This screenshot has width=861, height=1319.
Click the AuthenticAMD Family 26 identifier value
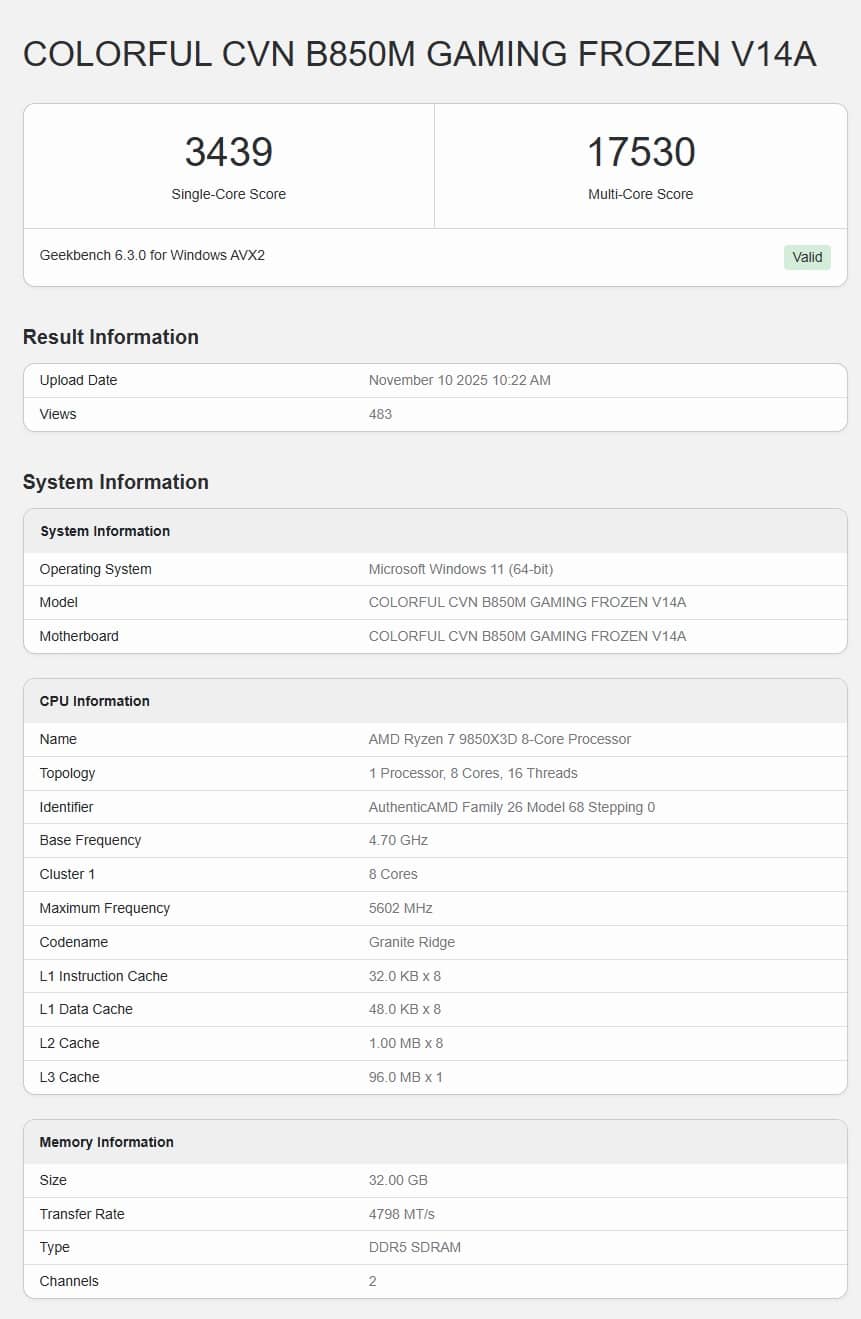(511, 807)
